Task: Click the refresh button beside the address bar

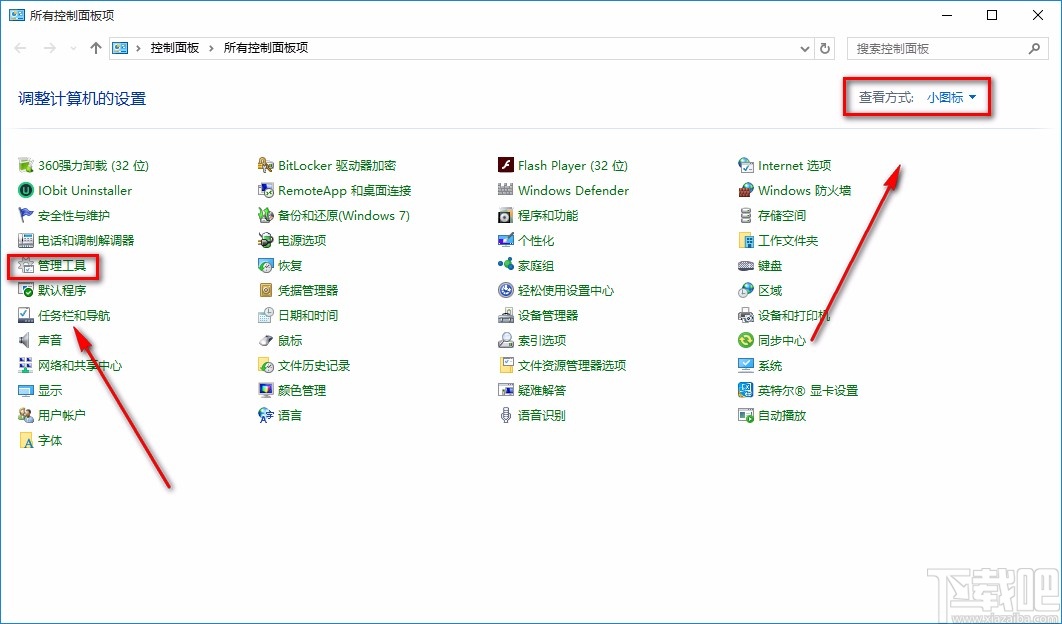Action: (x=821, y=47)
